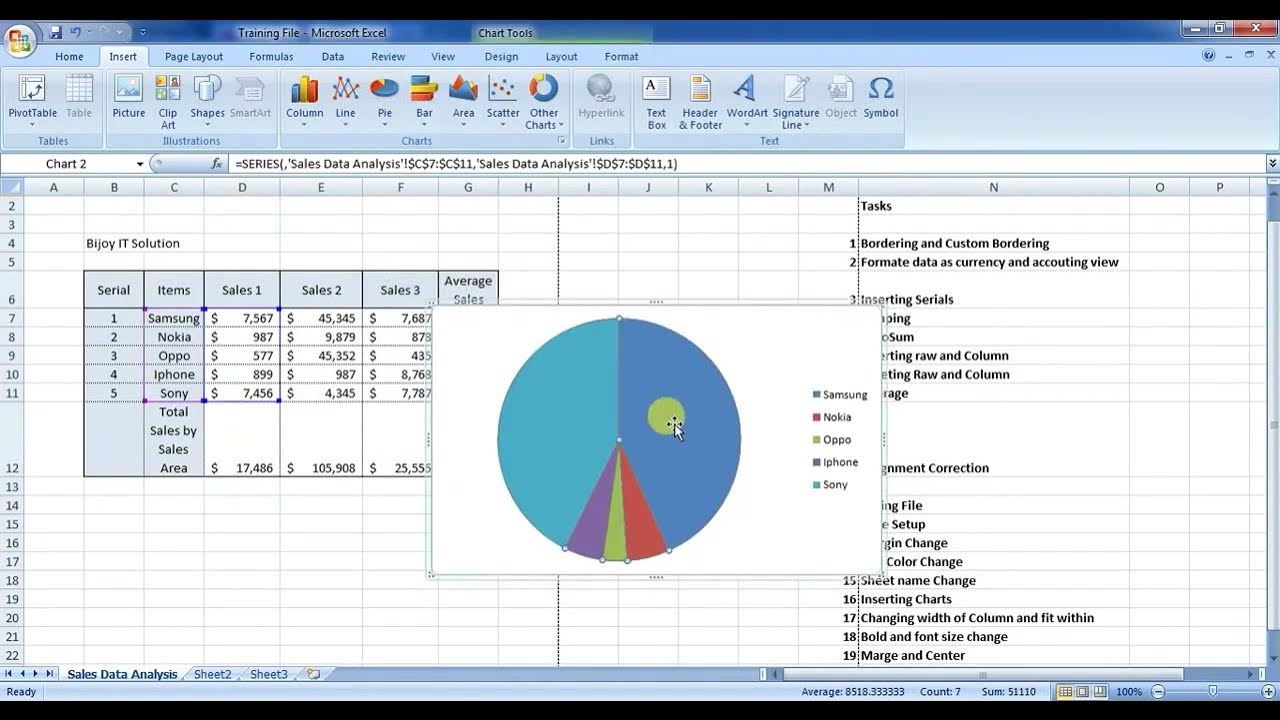Open Charts group dialog launcher

coord(561,141)
